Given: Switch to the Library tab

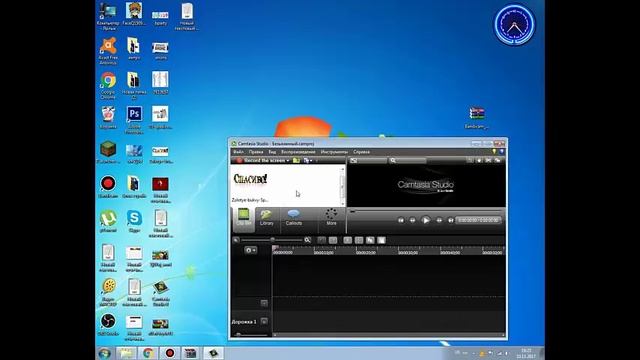Looking at the screenshot, I should (x=267, y=217).
